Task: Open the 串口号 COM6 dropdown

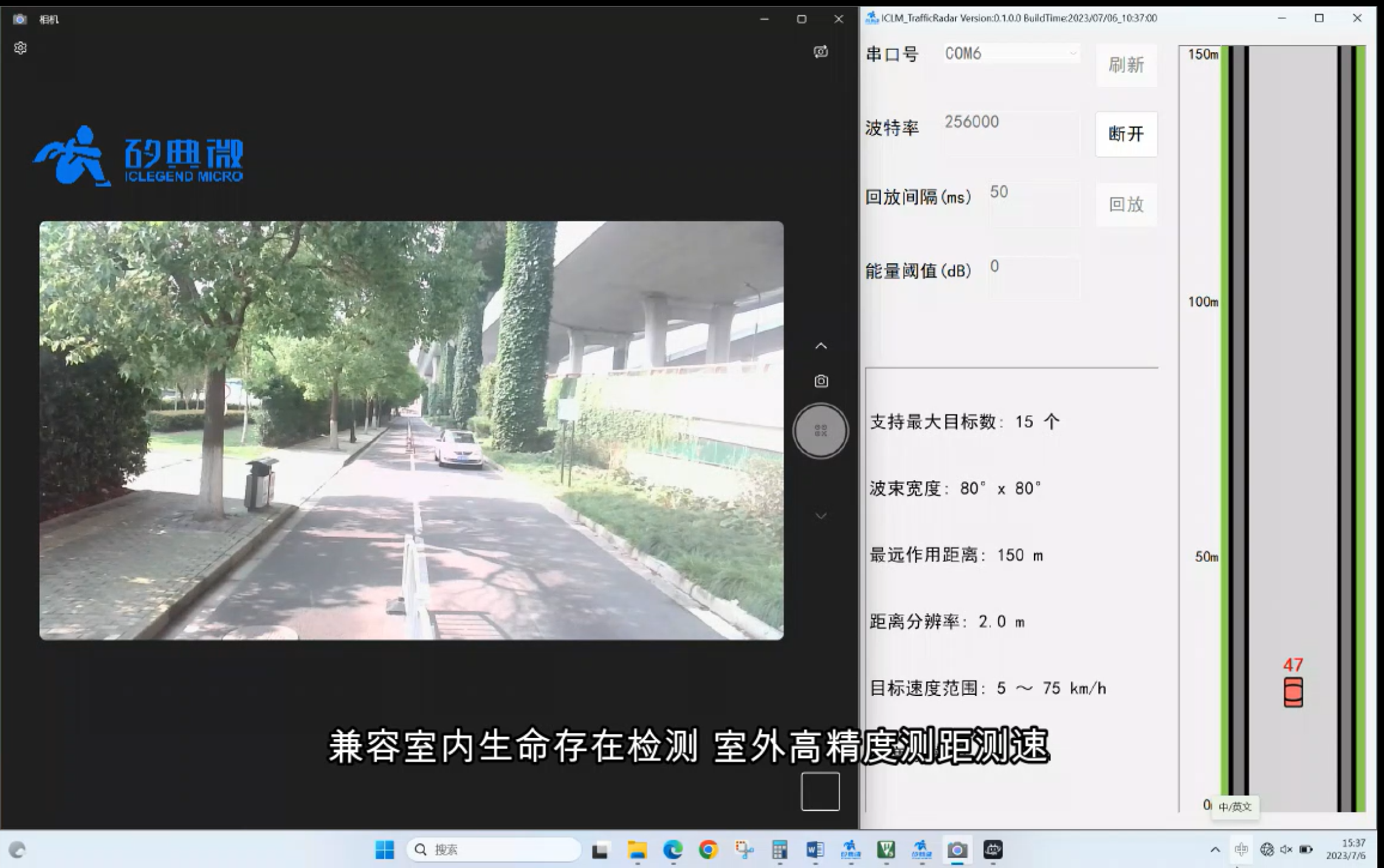Action: click(x=1011, y=53)
